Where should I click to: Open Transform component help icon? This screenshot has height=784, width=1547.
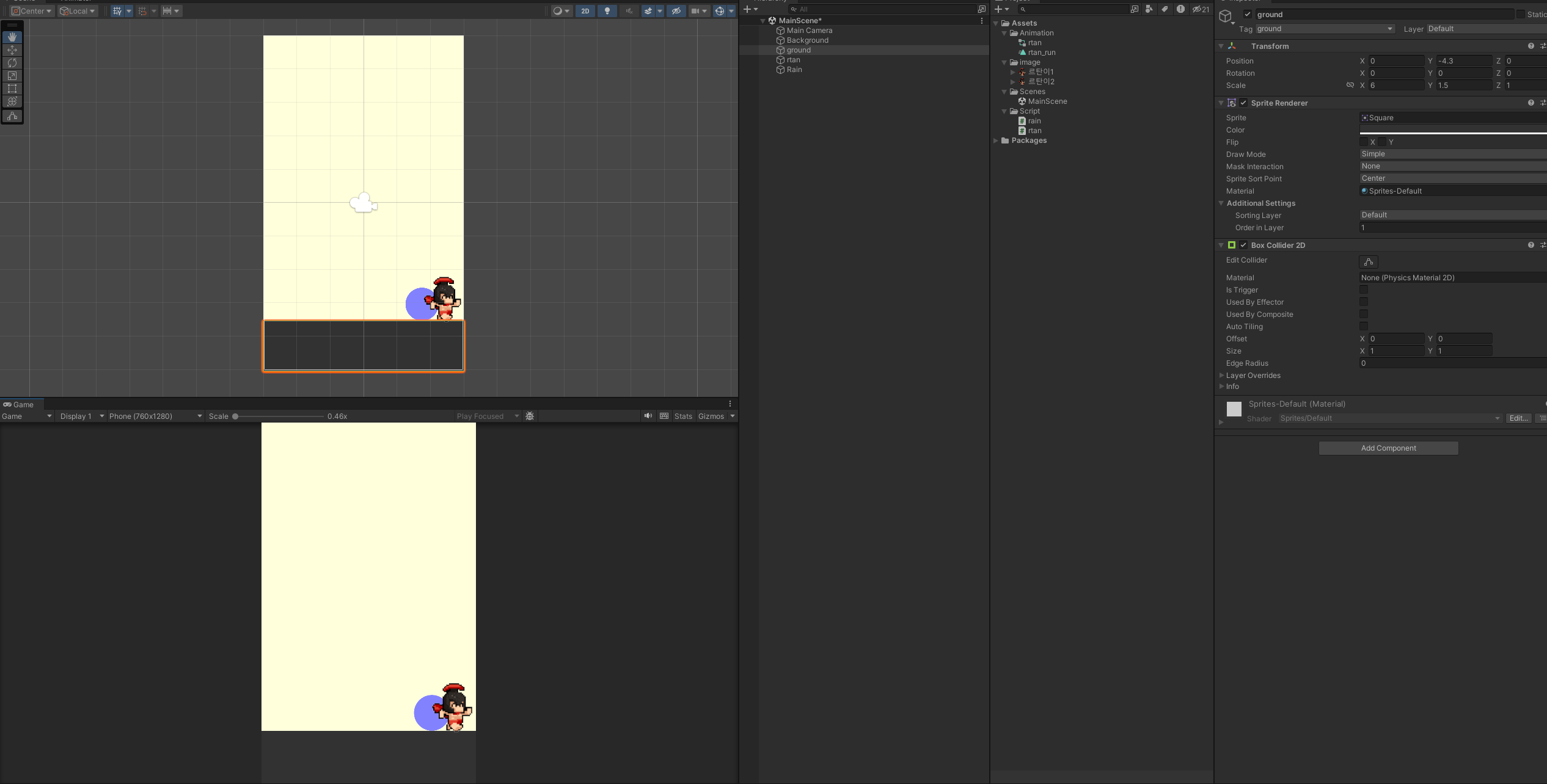click(x=1531, y=46)
